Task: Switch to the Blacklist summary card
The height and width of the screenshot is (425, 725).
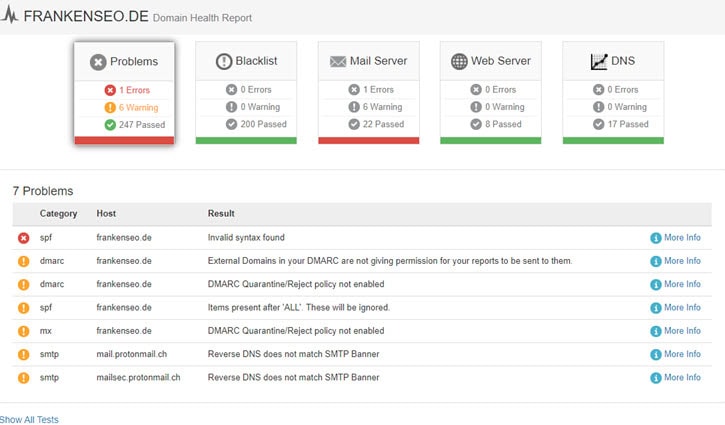Action: click(x=246, y=92)
